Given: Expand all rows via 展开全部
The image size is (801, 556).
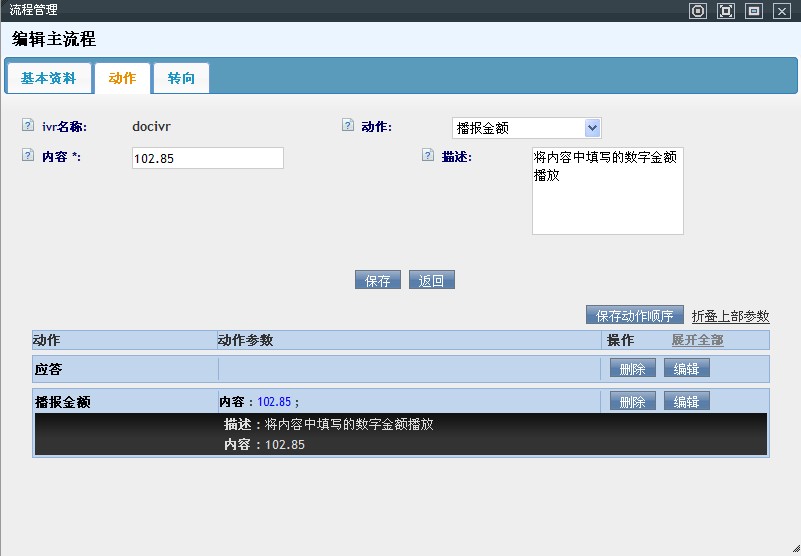Looking at the screenshot, I should (x=697, y=340).
